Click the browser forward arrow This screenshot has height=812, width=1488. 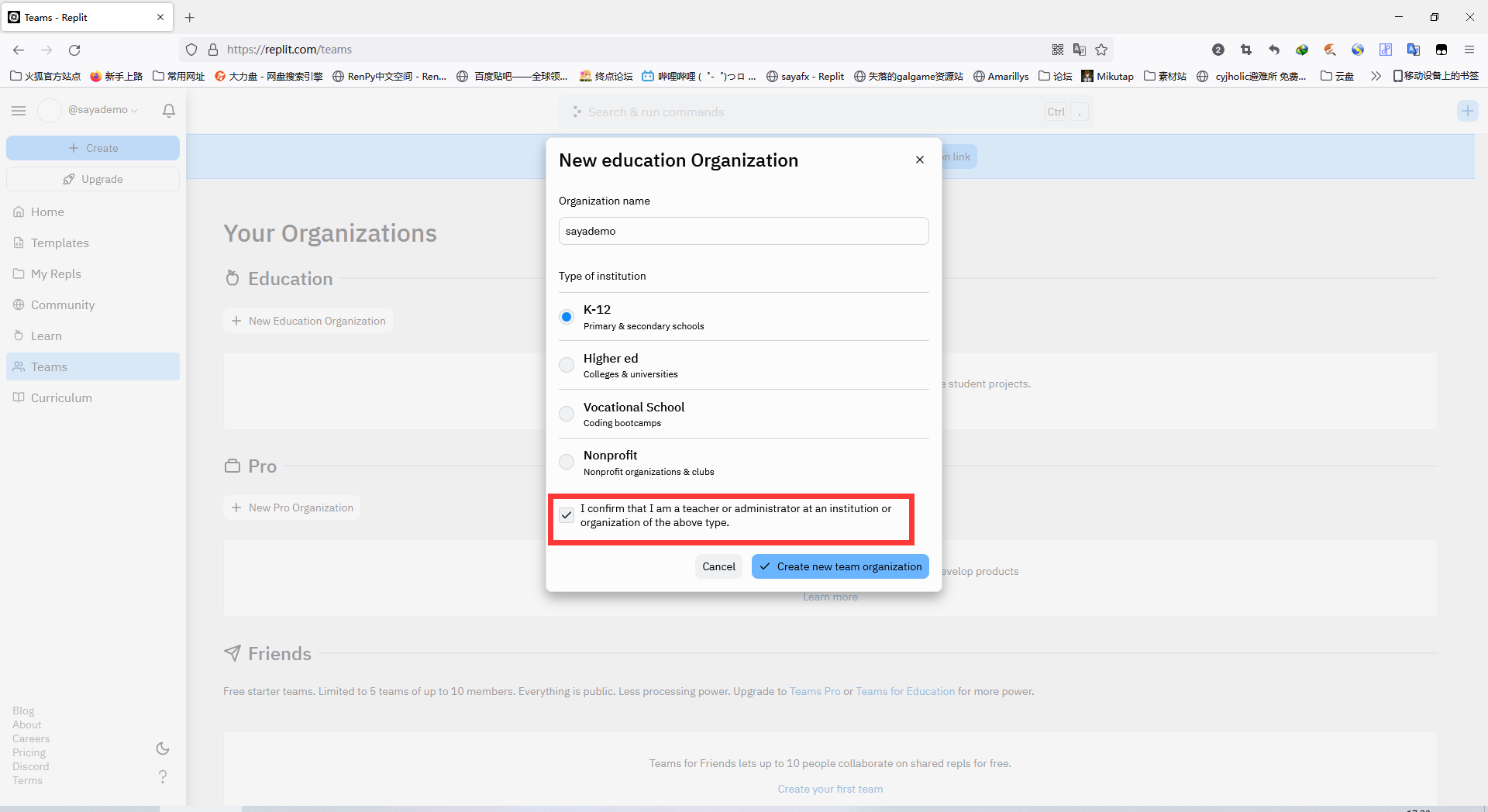pyautogui.click(x=46, y=50)
